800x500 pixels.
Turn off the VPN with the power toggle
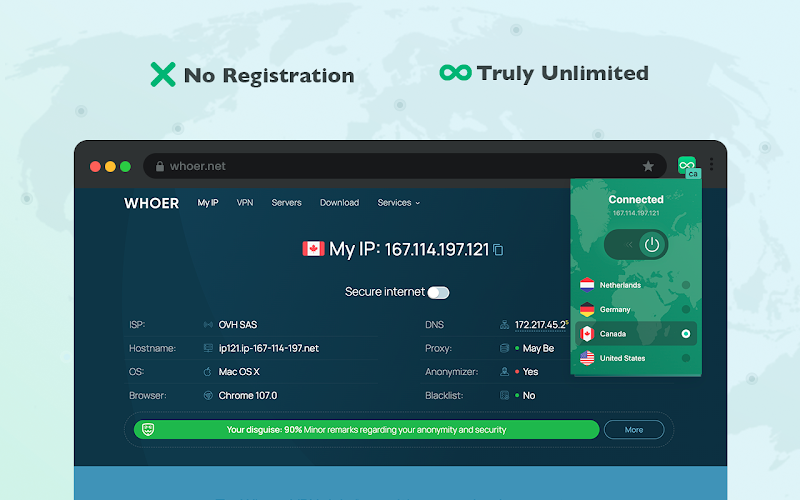pos(636,245)
